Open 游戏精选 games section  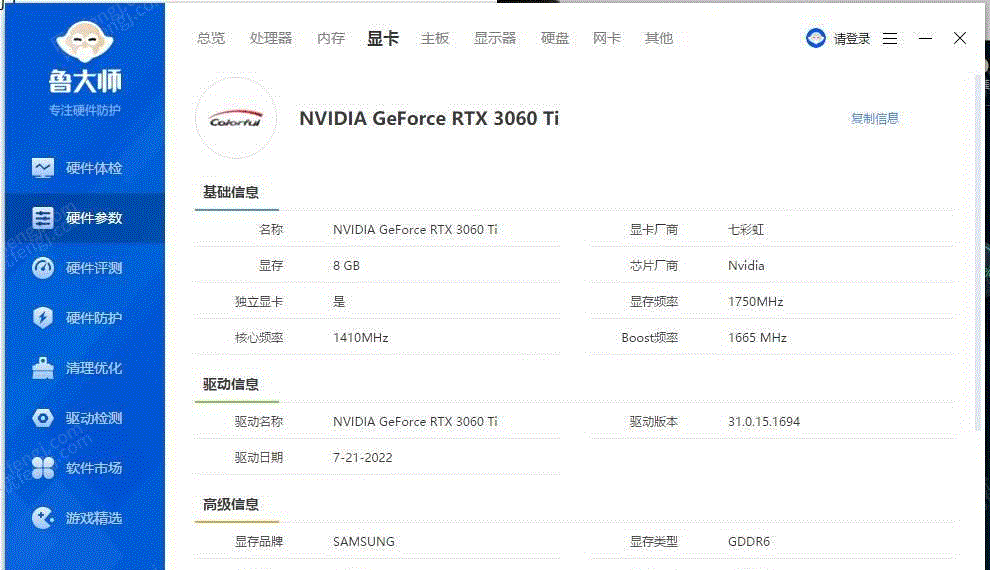pyautogui.click(x=85, y=518)
